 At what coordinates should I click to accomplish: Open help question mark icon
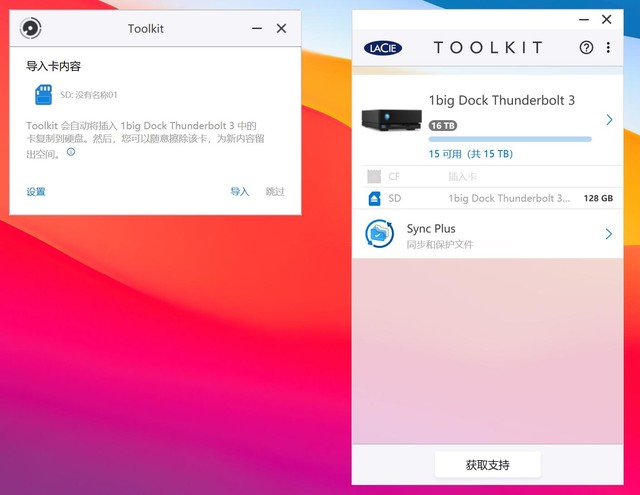click(x=587, y=48)
